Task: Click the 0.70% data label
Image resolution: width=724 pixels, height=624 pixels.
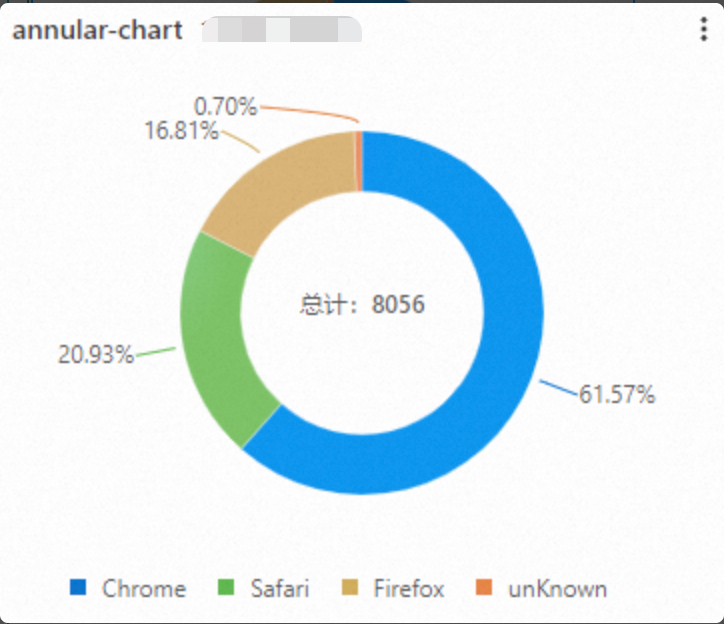Action: pyautogui.click(x=225, y=107)
